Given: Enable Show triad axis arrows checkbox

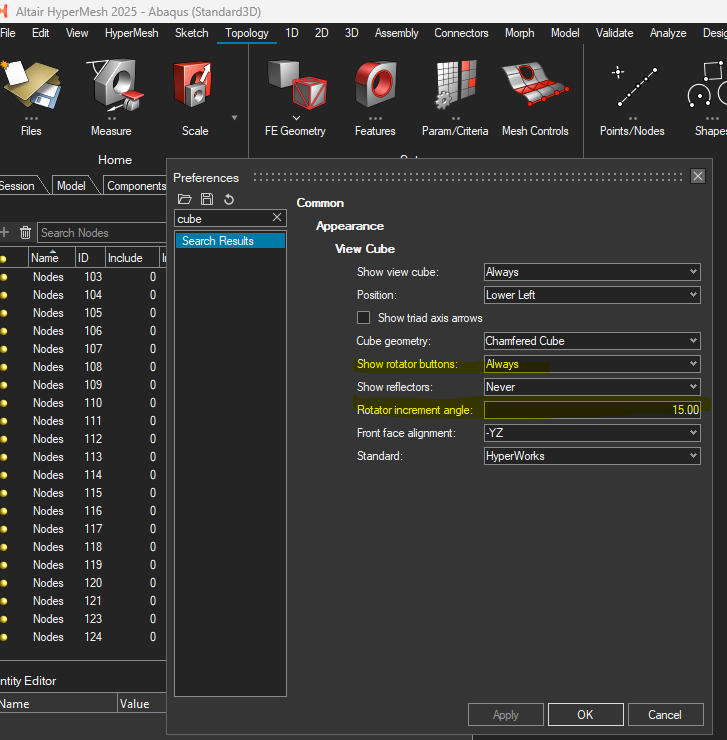Looking at the screenshot, I should pyautogui.click(x=364, y=318).
